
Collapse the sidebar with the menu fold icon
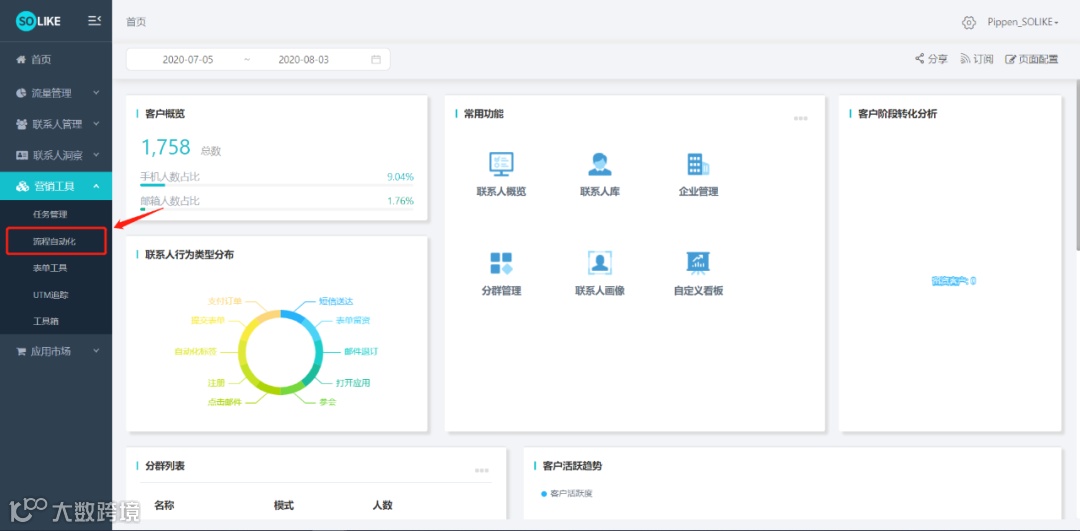(x=95, y=21)
